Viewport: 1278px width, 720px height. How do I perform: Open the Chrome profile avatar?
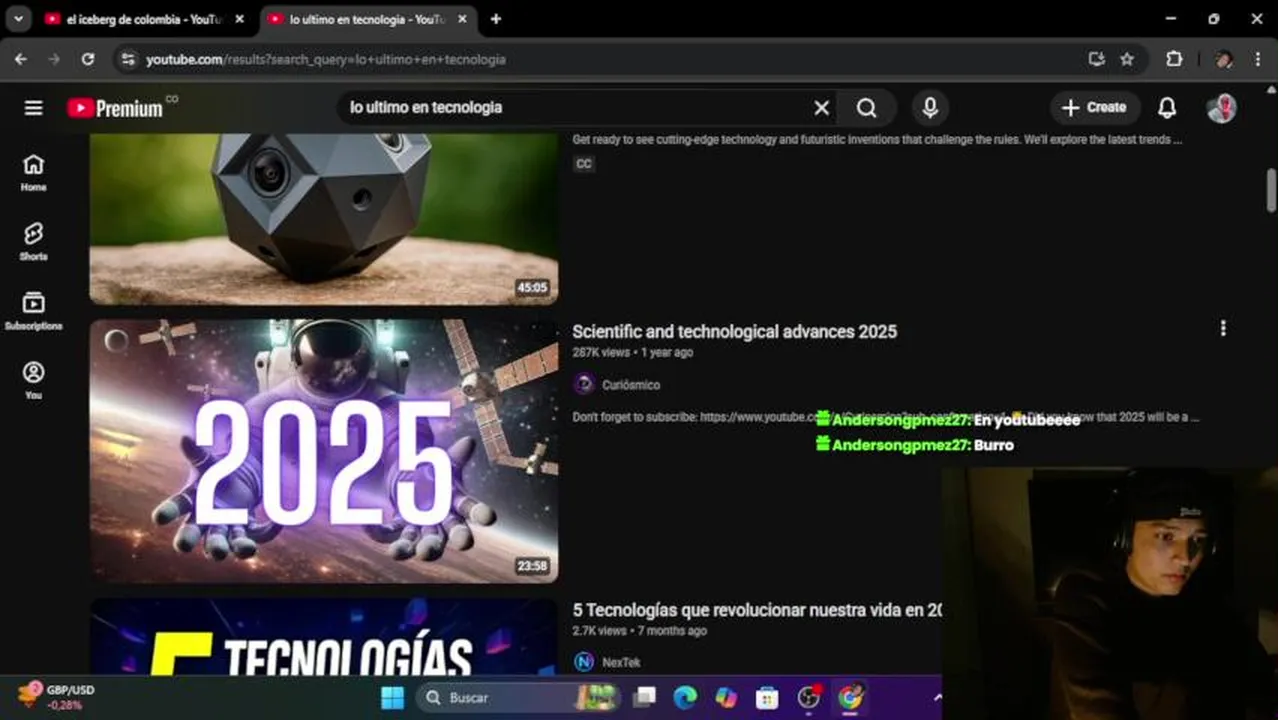pos(1224,59)
